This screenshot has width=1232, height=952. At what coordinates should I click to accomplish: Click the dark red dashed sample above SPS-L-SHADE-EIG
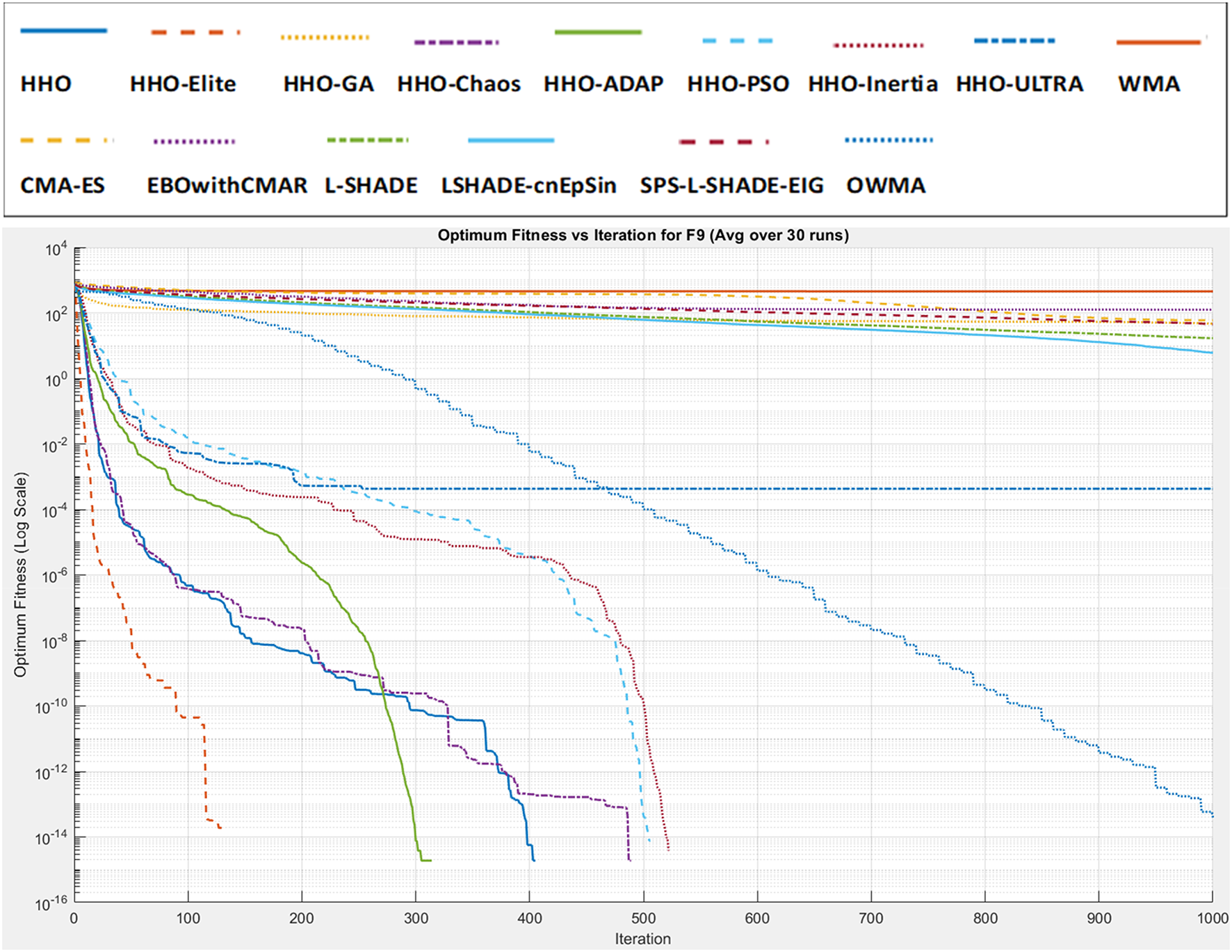[x=724, y=142]
